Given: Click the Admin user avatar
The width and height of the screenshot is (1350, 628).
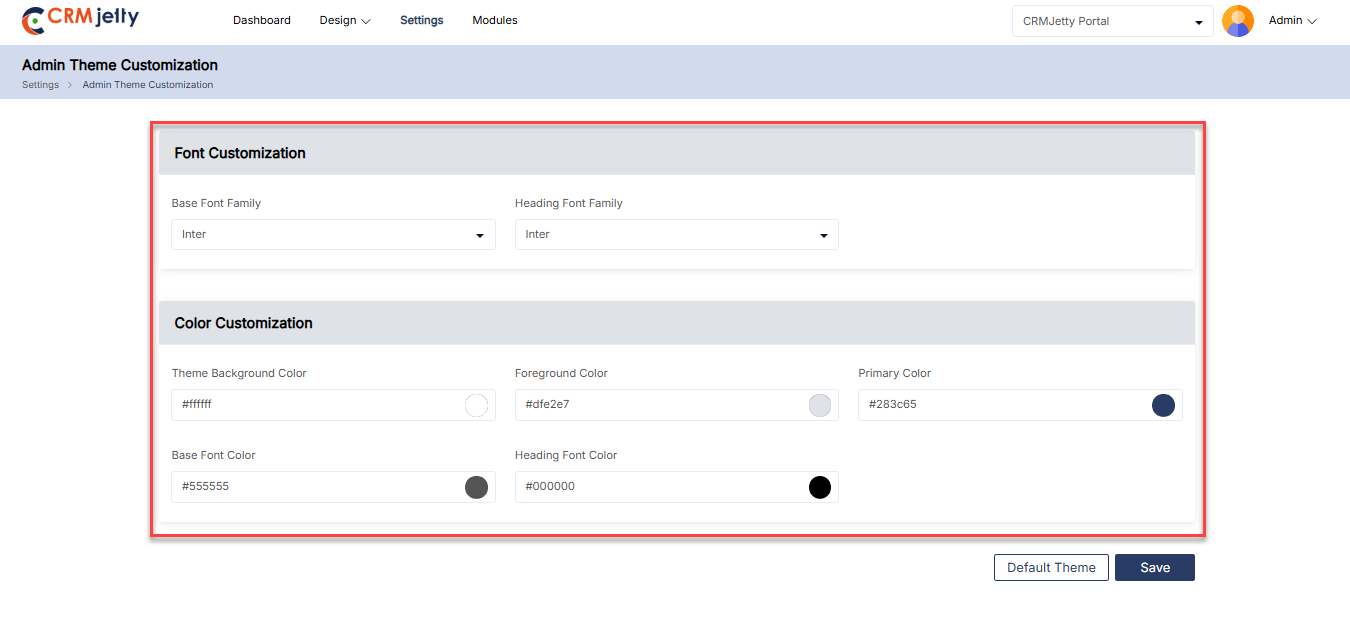Looking at the screenshot, I should pos(1237,21).
